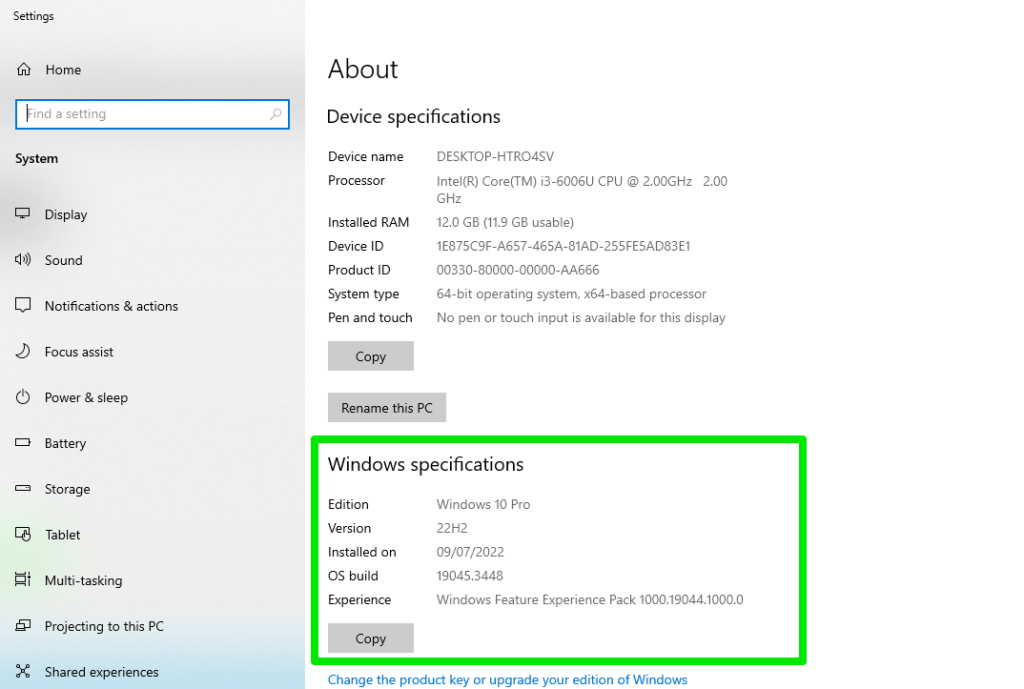Click the Notifications & actions icon
The width and height of the screenshot is (1024, 689).
point(24,306)
